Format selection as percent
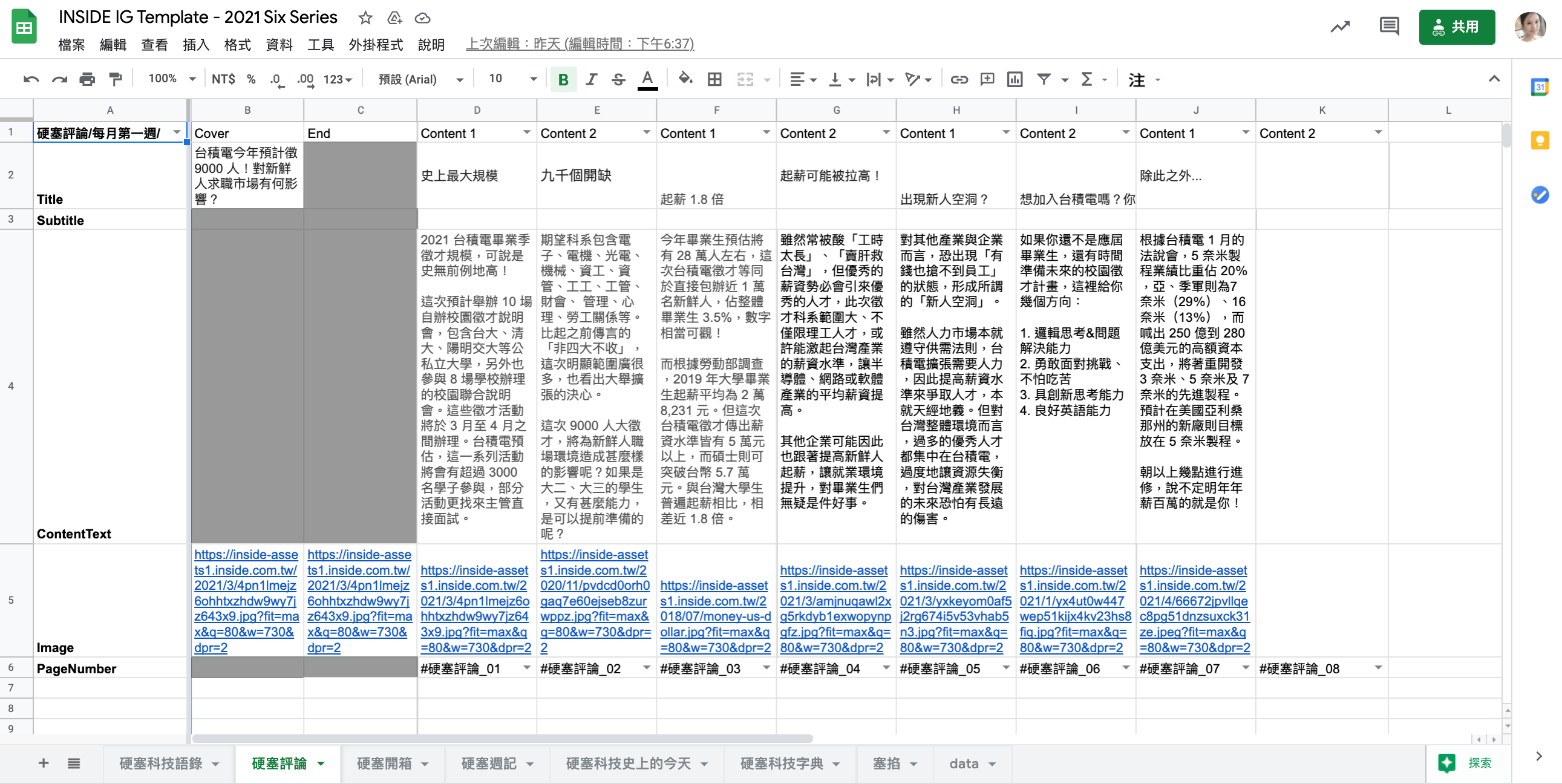Viewport: 1562px width, 784px height. (x=251, y=79)
